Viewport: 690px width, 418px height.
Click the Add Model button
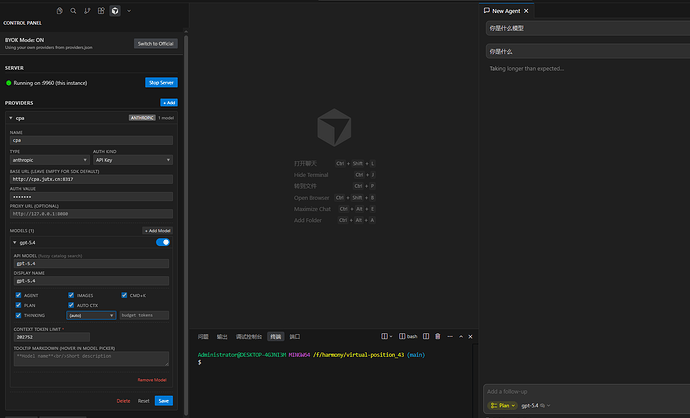158,231
